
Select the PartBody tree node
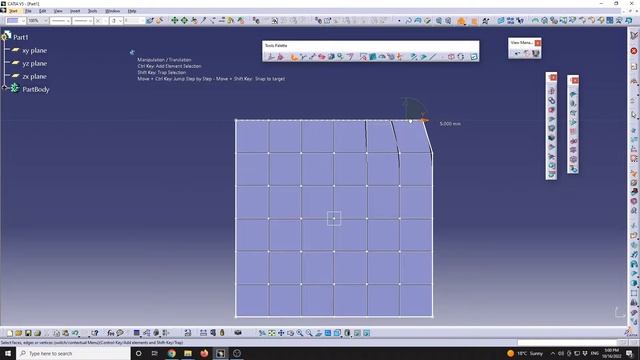click(36, 89)
